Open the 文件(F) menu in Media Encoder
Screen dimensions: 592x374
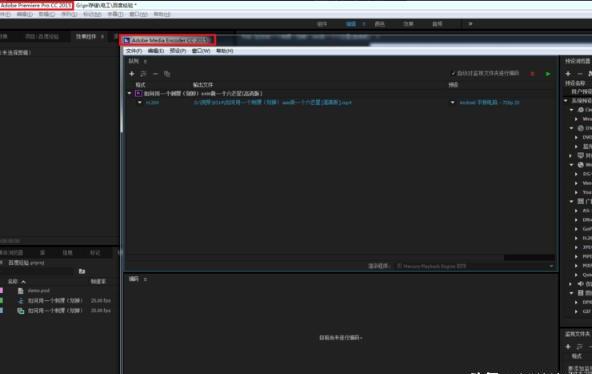pyautogui.click(x=134, y=51)
